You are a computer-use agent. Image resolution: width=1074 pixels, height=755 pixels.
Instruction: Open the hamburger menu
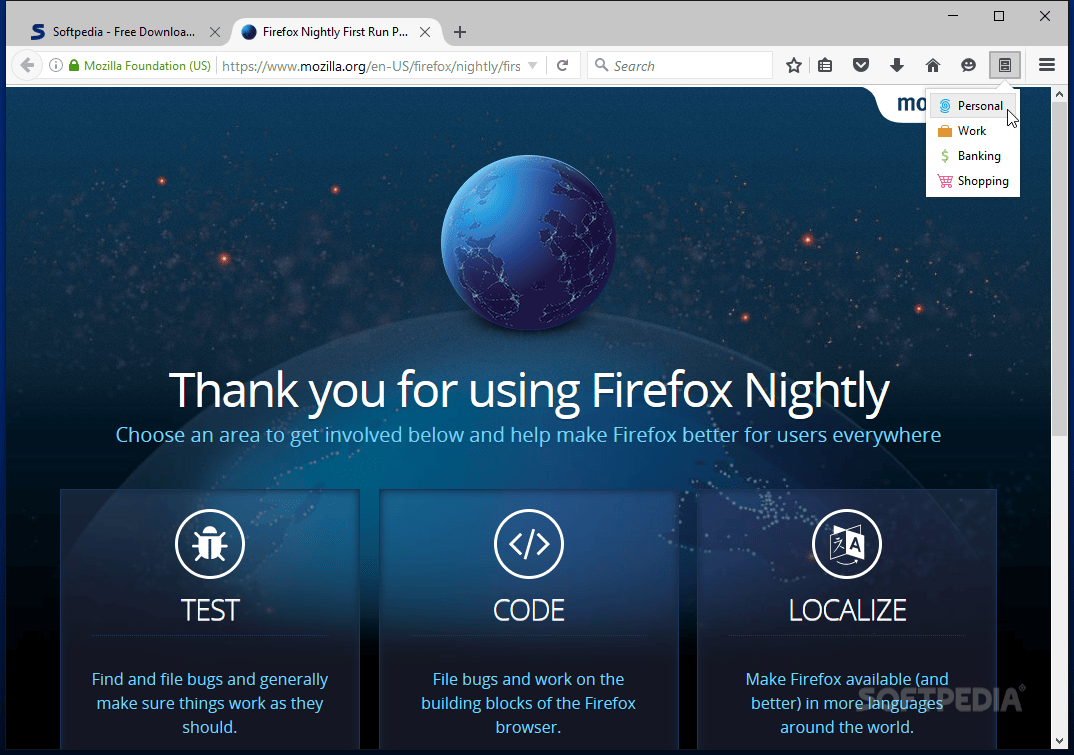click(x=1046, y=65)
